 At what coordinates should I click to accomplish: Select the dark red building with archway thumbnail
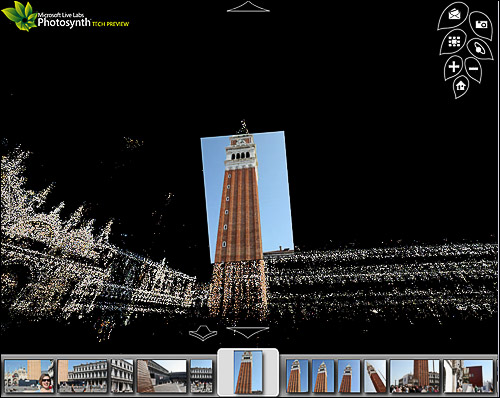[x=468, y=376]
